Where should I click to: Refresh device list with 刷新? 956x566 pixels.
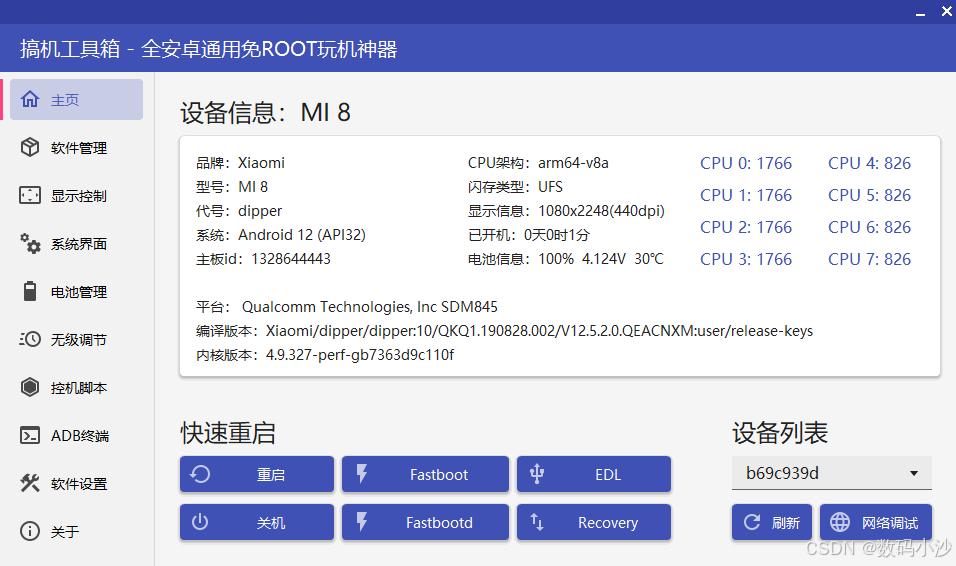click(771, 522)
